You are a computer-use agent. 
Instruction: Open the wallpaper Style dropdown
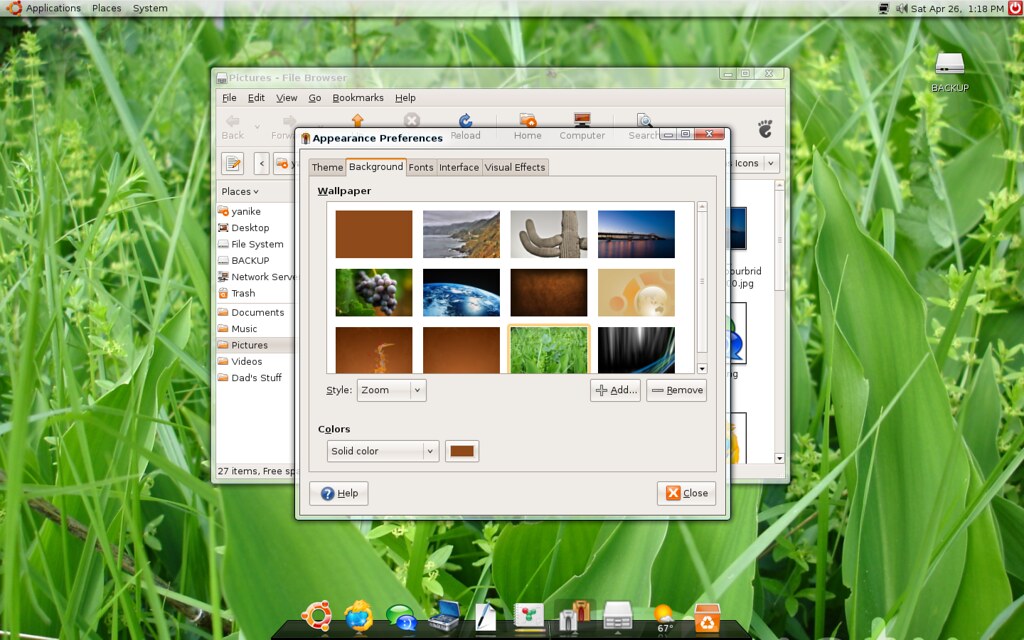click(x=391, y=391)
